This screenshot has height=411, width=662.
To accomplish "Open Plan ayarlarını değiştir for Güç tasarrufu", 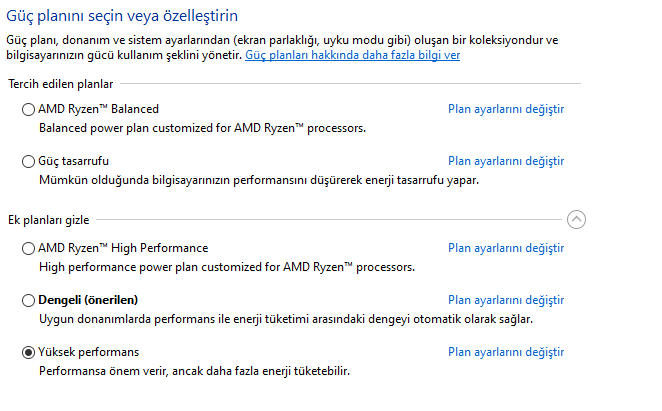I will 506,161.
